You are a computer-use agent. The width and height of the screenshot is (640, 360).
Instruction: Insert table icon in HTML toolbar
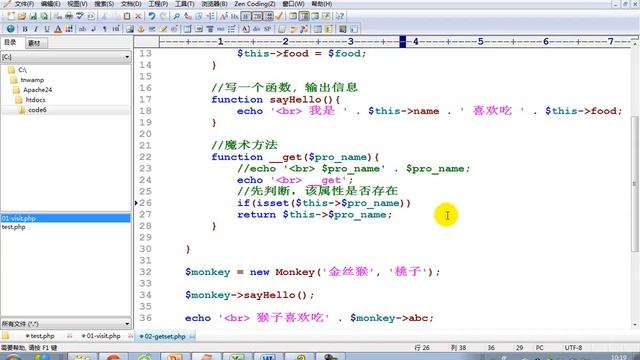[x=187, y=29]
